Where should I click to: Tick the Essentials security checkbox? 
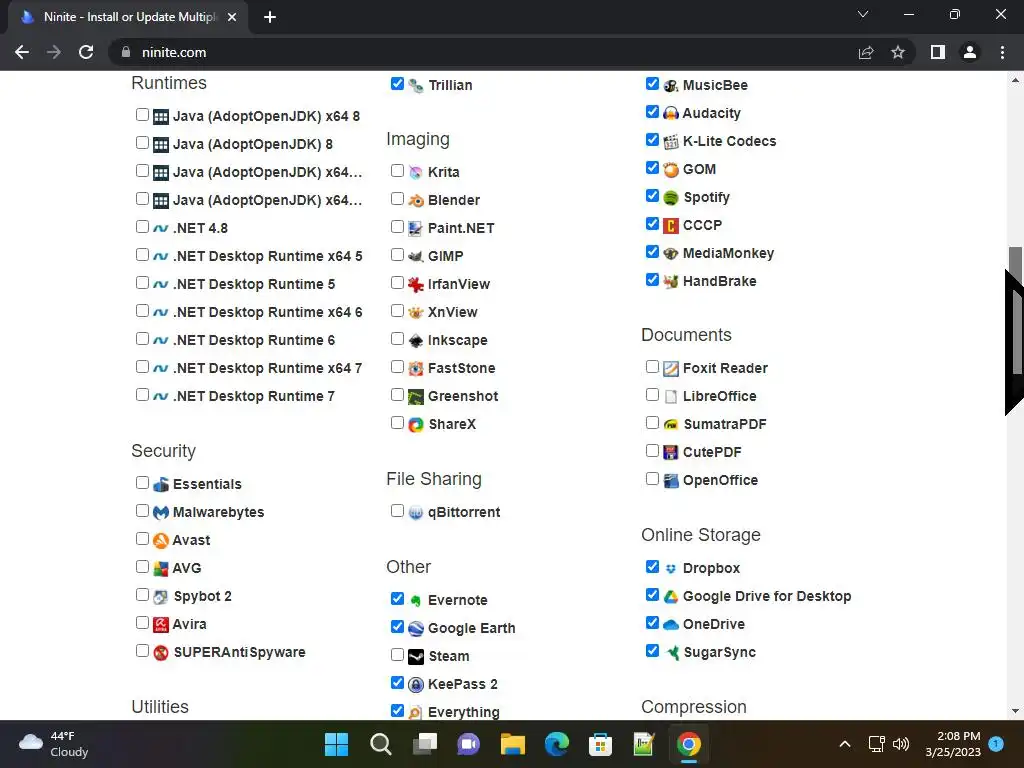142,483
